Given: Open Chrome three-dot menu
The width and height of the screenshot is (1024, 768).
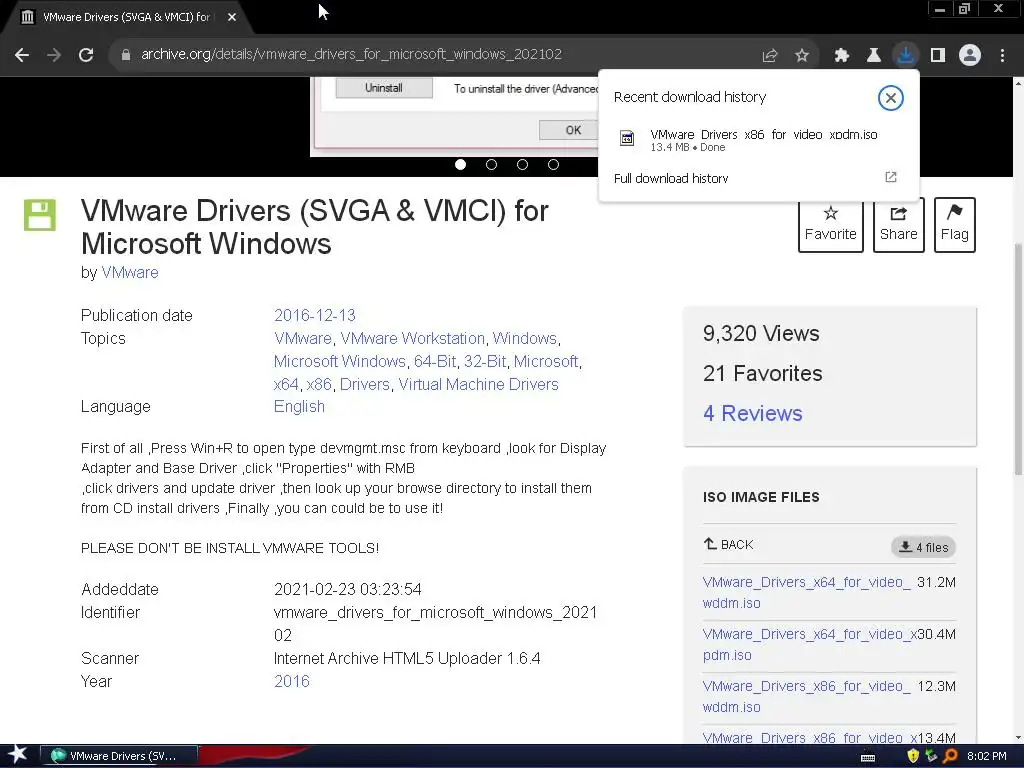Looking at the screenshot, I should point(1002,56).
